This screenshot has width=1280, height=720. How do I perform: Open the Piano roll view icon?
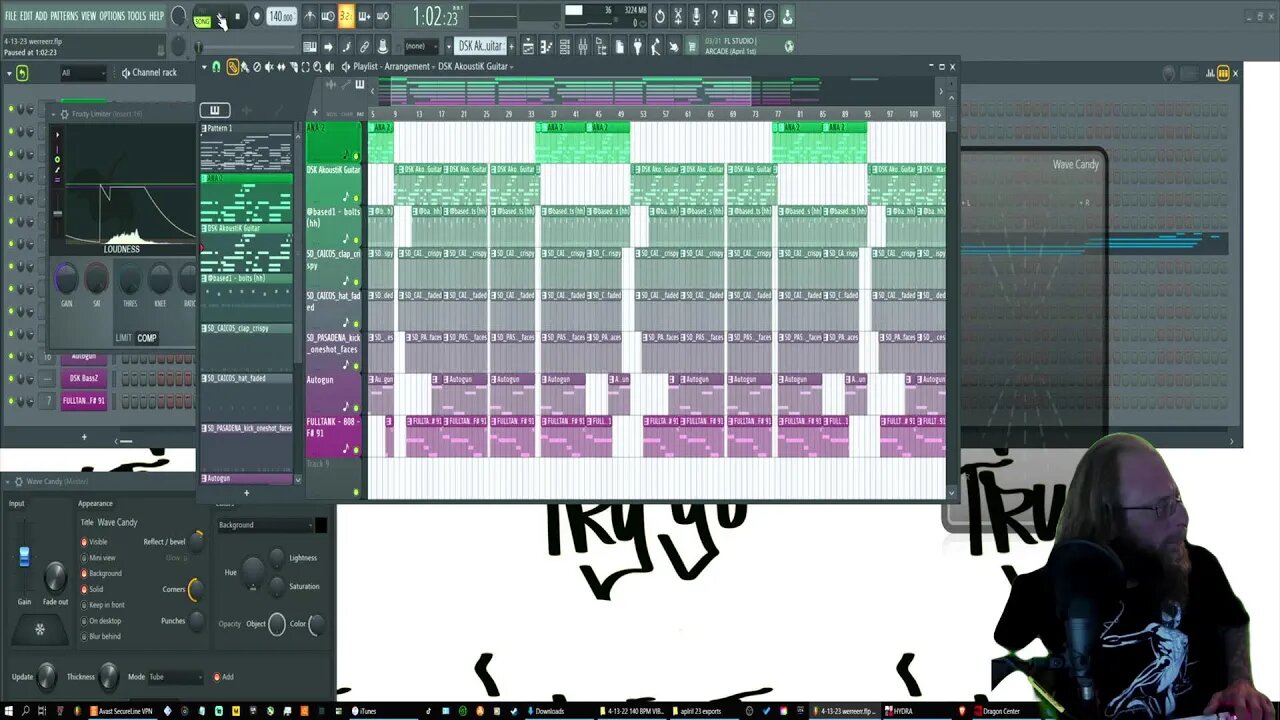click(546, 46)
